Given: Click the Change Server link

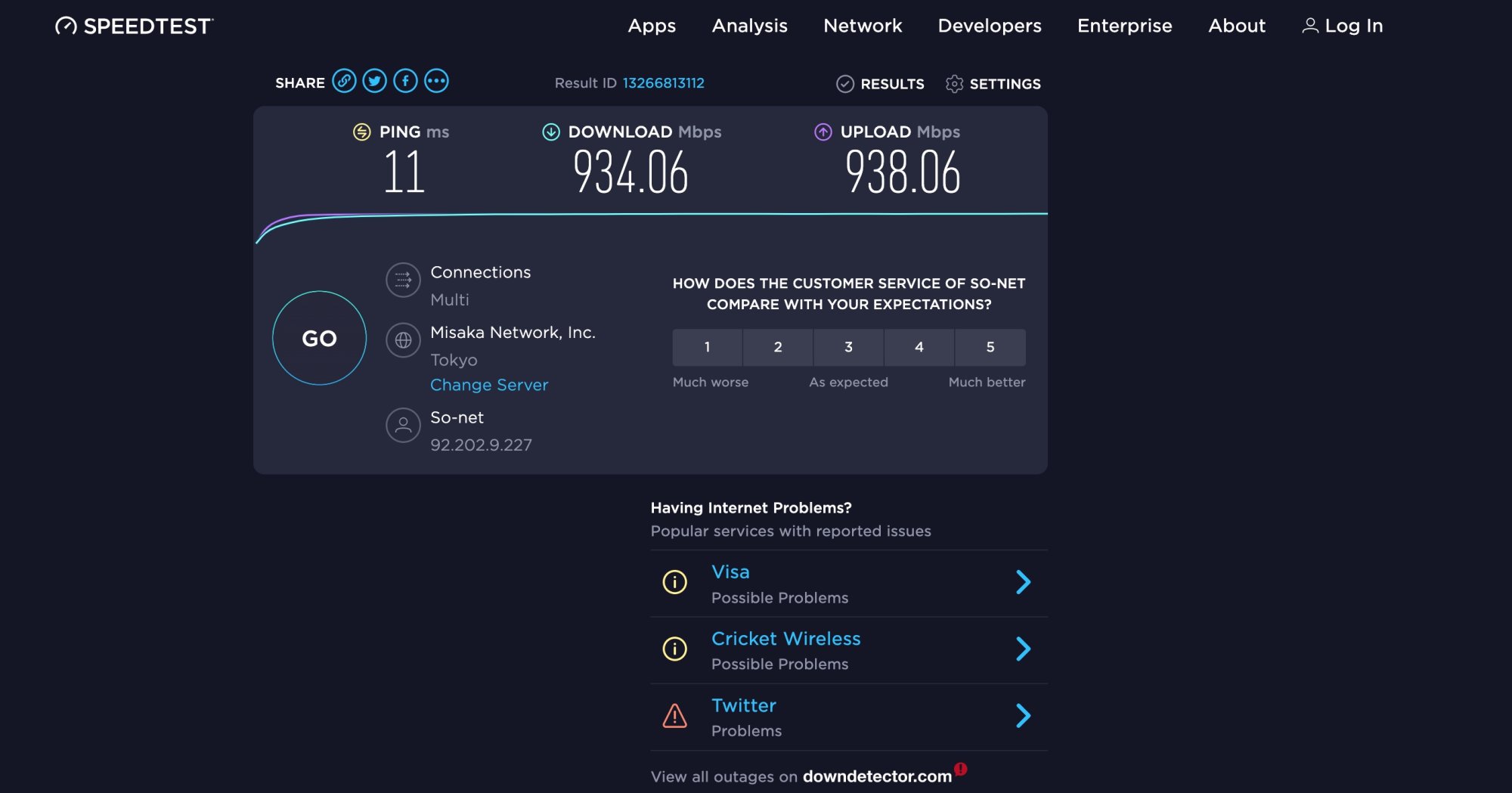Looking at the screenshot, I should pyautogui.click(x=489, y=385).
